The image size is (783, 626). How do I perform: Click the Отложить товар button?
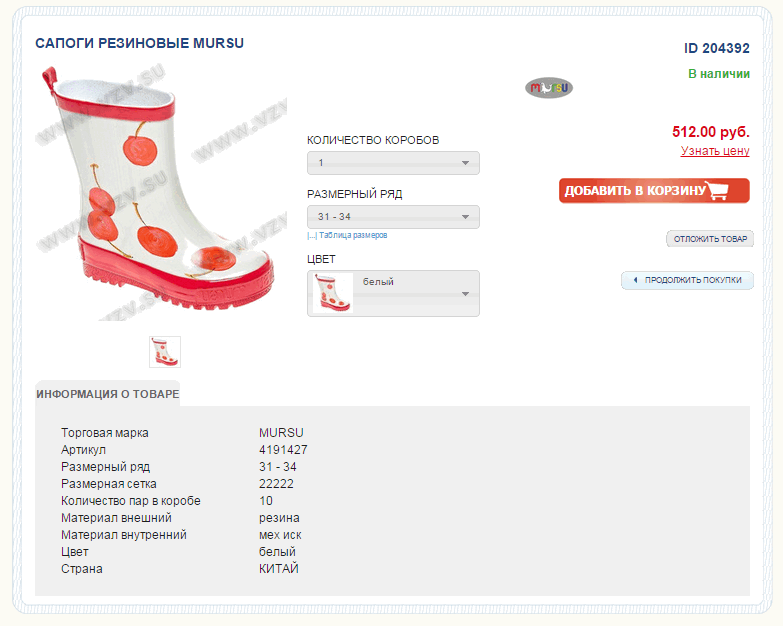tap(710, 239)
